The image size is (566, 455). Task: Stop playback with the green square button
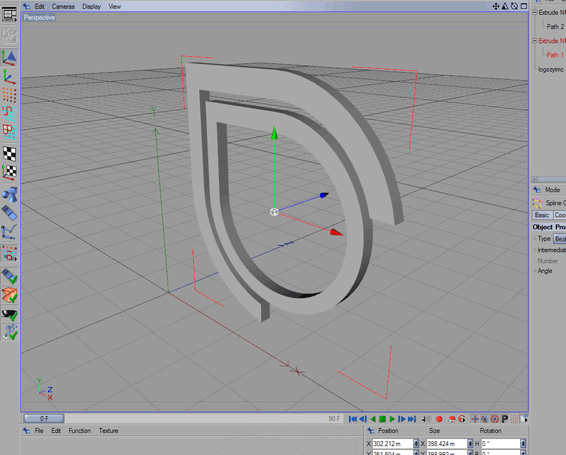pos(382,419)
